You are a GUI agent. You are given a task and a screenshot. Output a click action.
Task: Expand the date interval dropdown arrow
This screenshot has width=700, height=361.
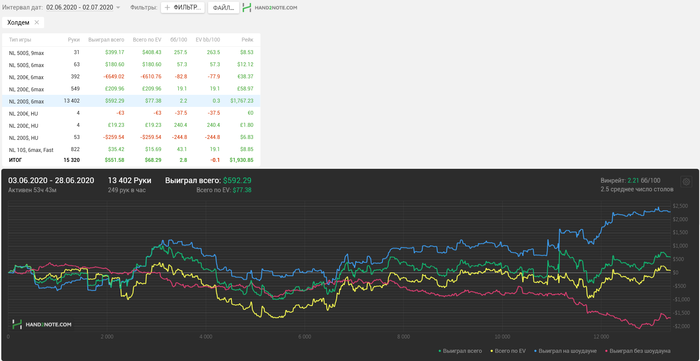(x=118, y=8)
